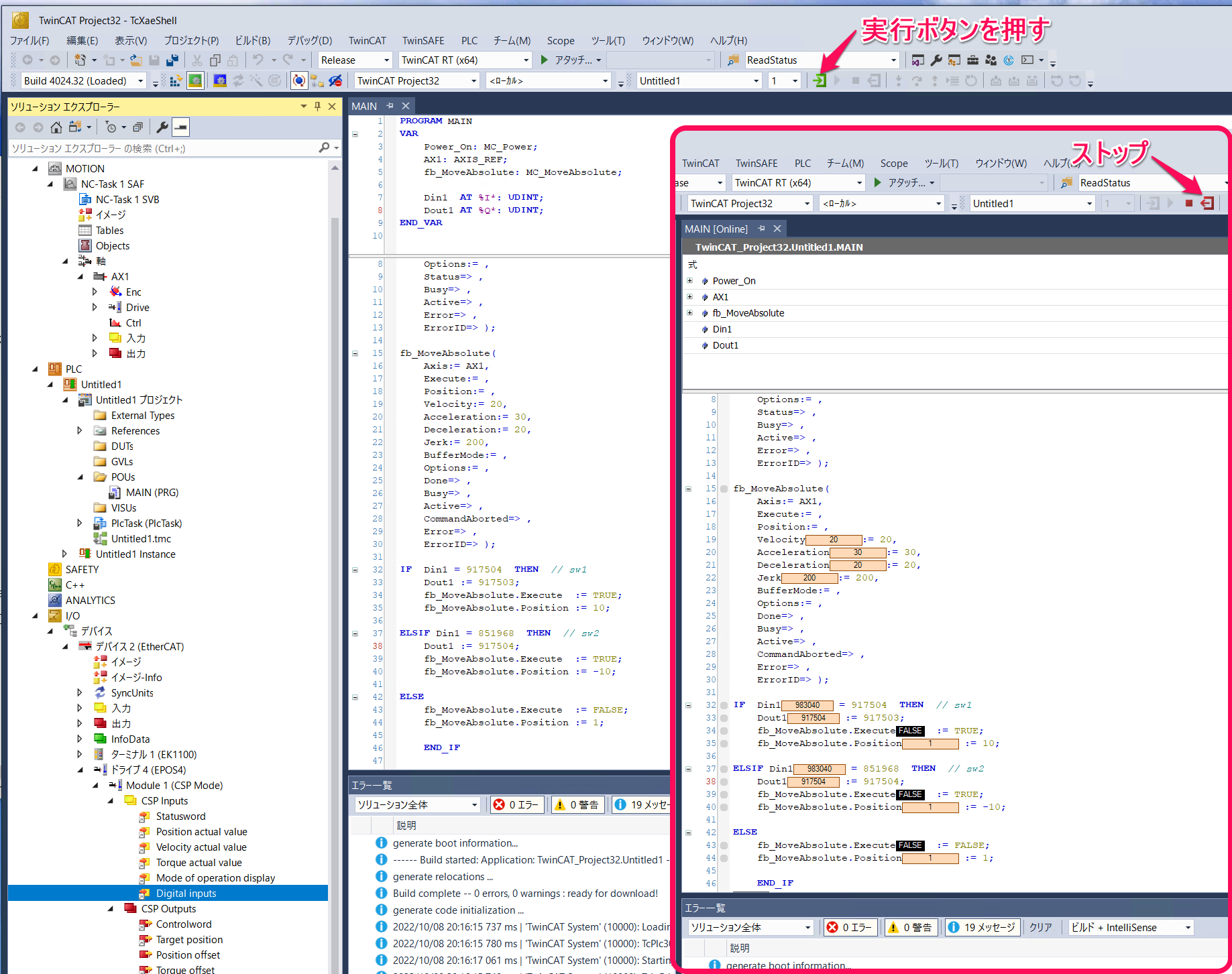Image resolution: width=1232 pixels, height=974 pixels.
Task: Click the red Stop square in the inset screenshot
Action: tap(1188, 204)
